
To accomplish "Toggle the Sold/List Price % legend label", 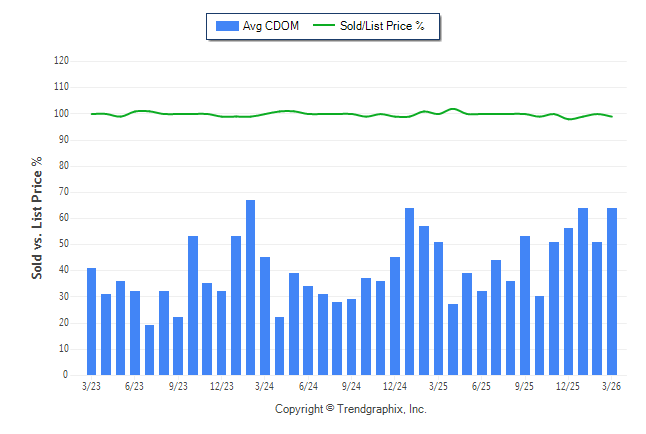I will pos(382,26).
